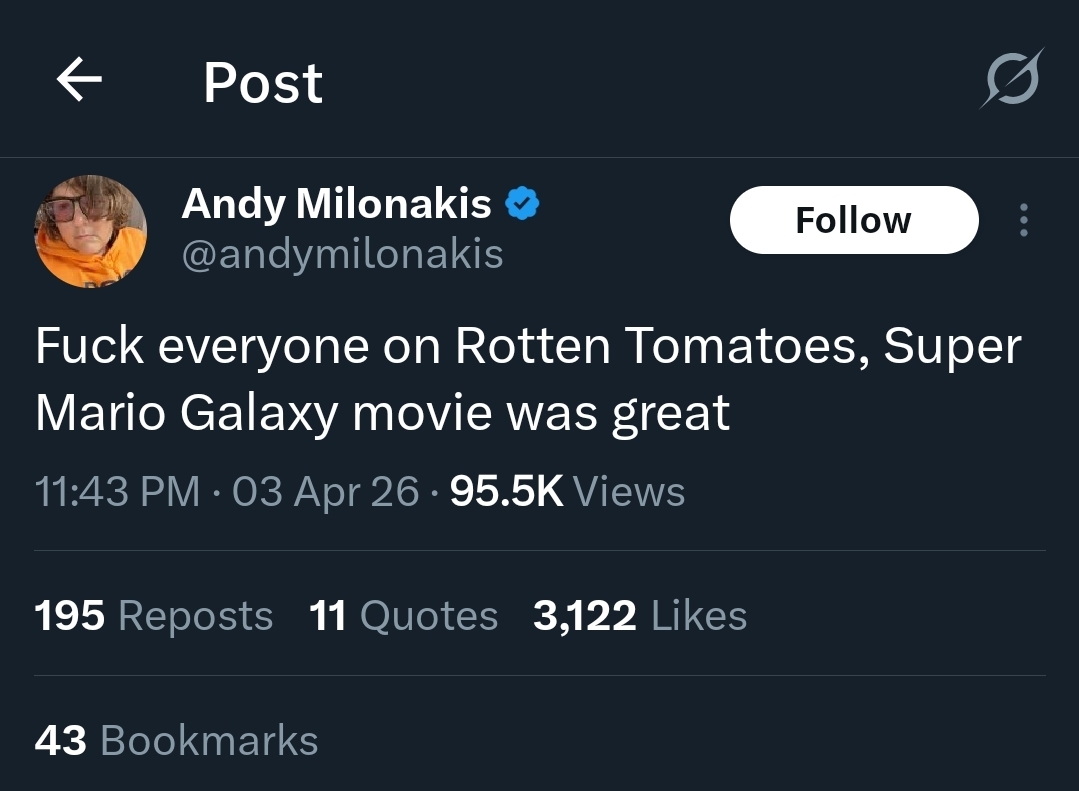Go back using the left arrow
The height and width of the screenshot is (791, 1079).
80,81
